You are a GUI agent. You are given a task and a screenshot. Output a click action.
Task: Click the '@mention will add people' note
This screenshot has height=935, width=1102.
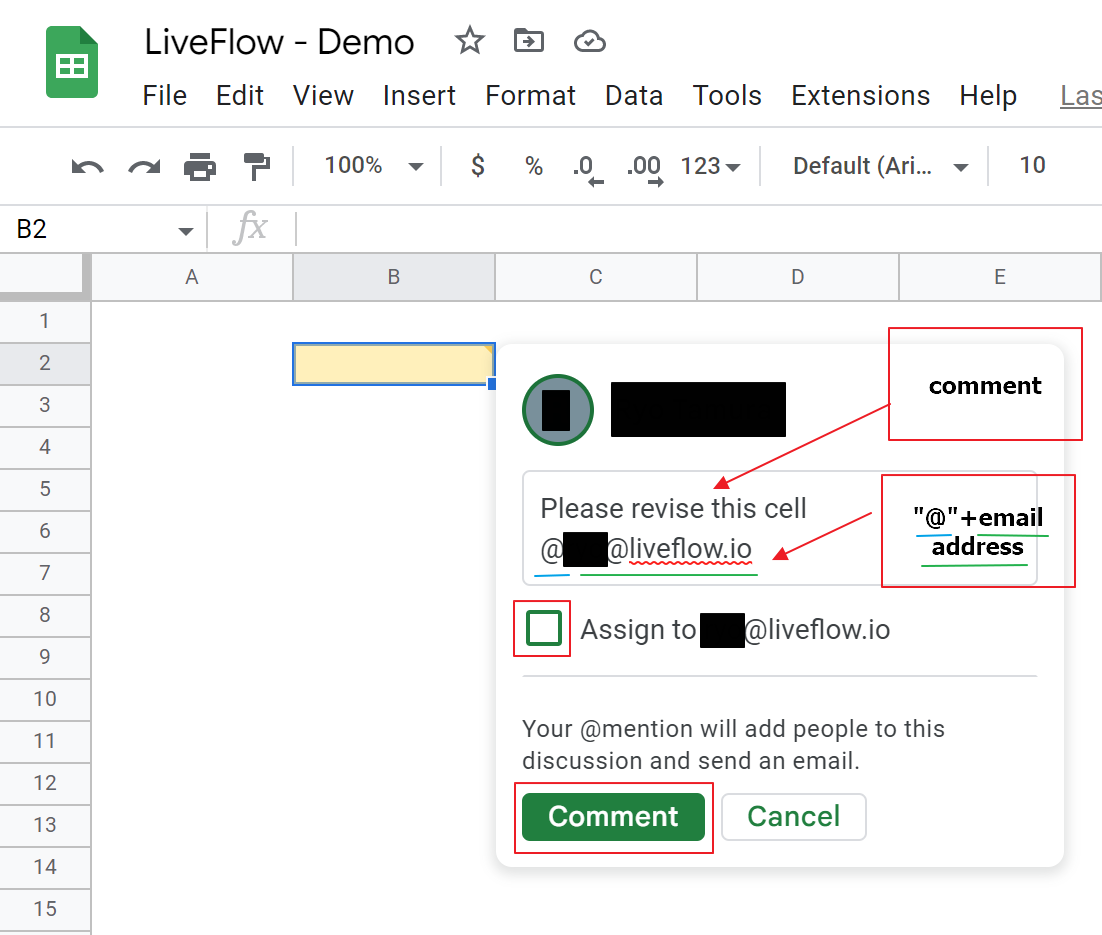click(733, 744)
